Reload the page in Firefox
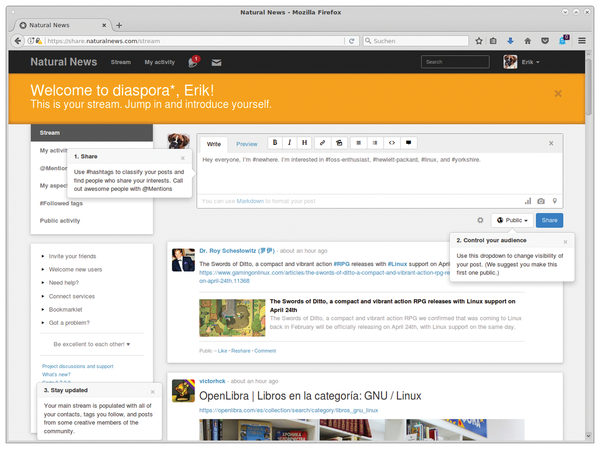The image size is (600, 449). pyautogui.click(x=351, y=41)
